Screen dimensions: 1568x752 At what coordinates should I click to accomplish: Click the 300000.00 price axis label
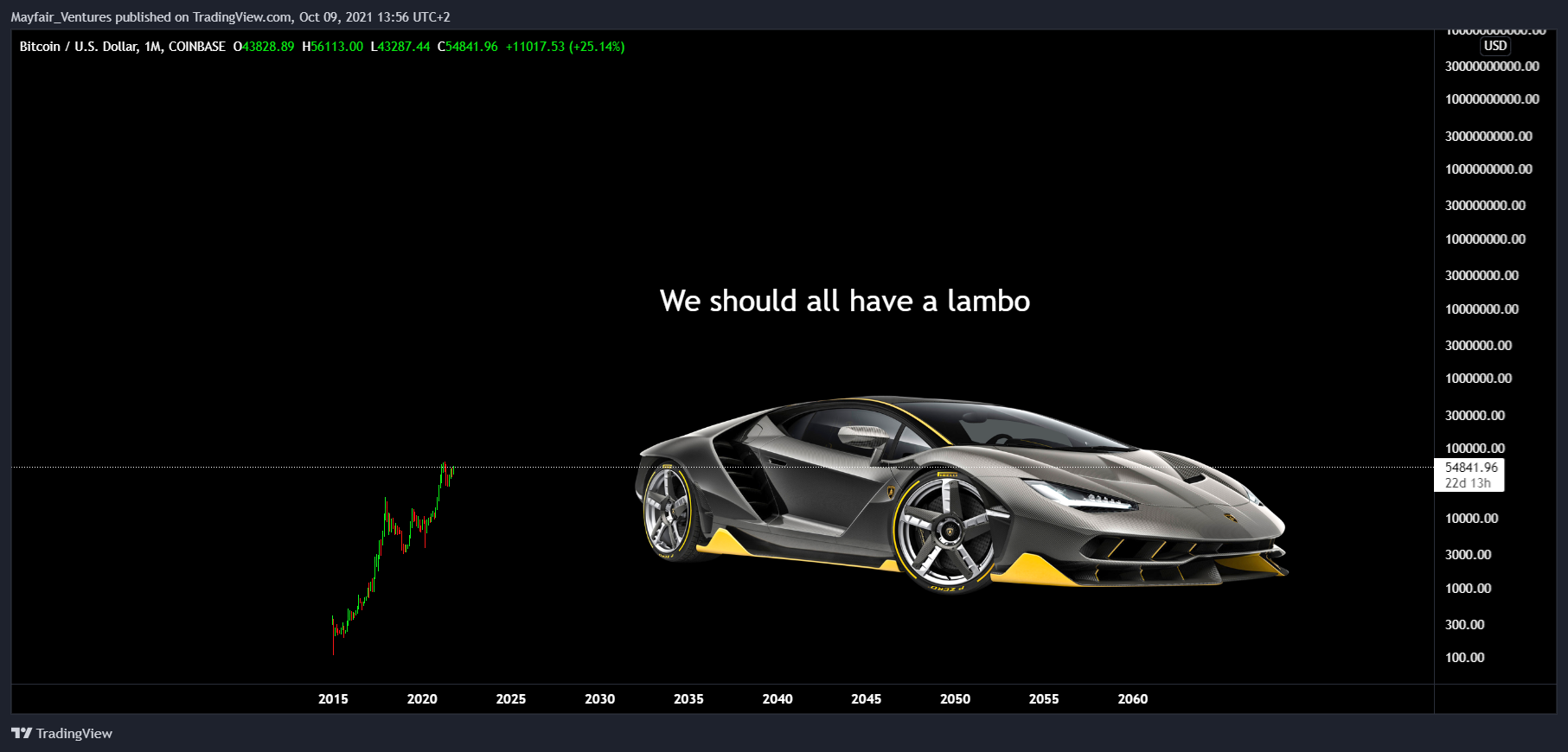pos(1475,416)
